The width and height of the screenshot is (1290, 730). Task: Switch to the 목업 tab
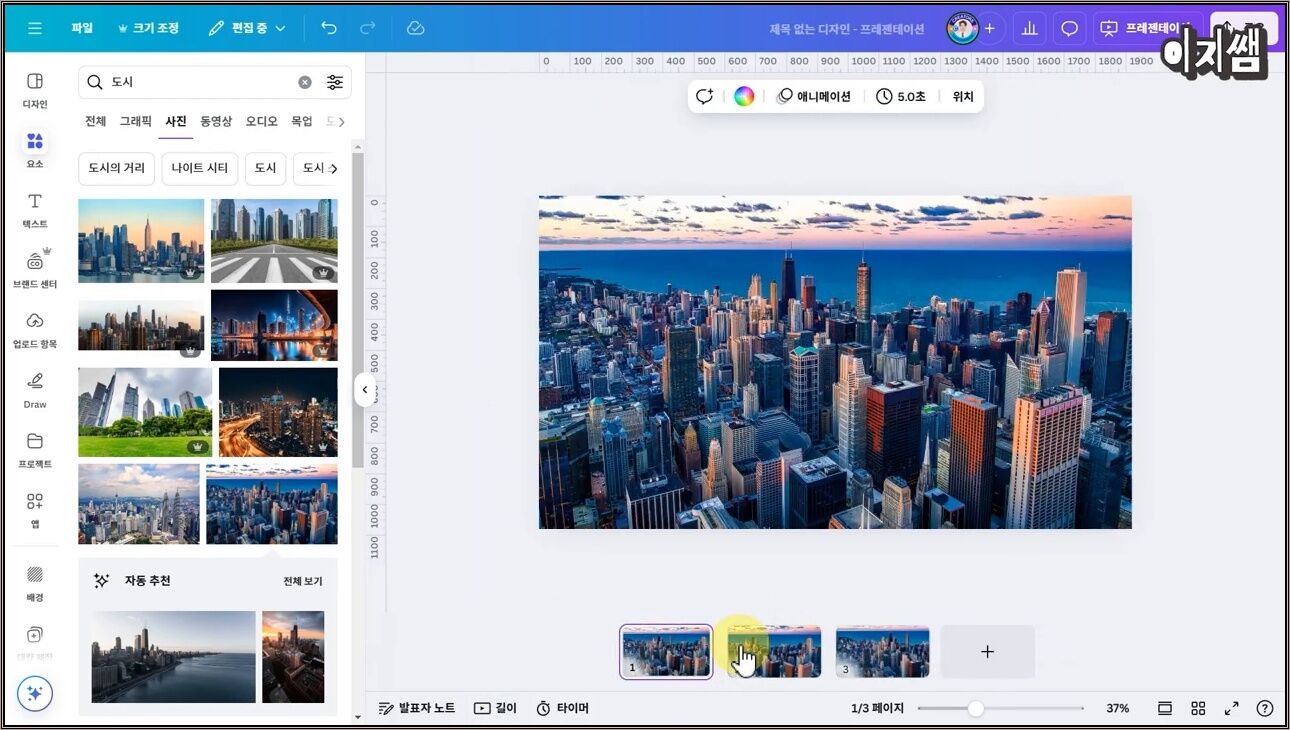click(x=301, y=121)
